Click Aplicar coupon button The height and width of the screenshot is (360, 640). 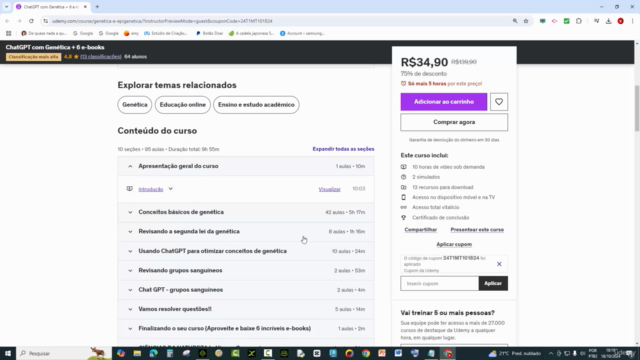point(493,283)
